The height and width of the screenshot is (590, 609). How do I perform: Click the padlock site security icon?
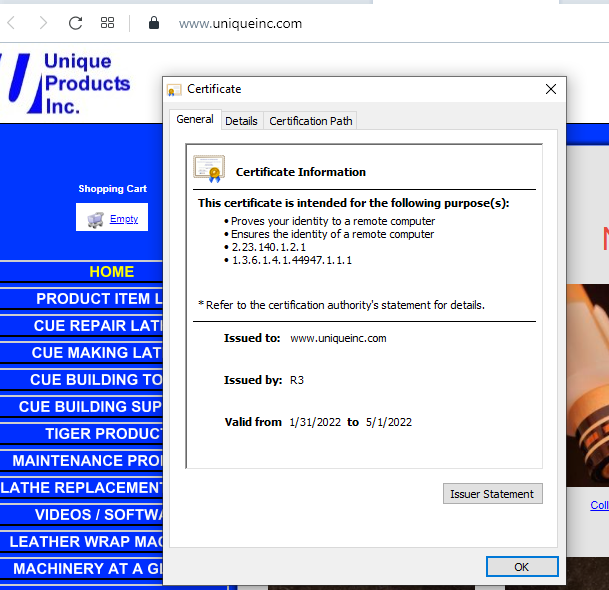click(154, 23)
